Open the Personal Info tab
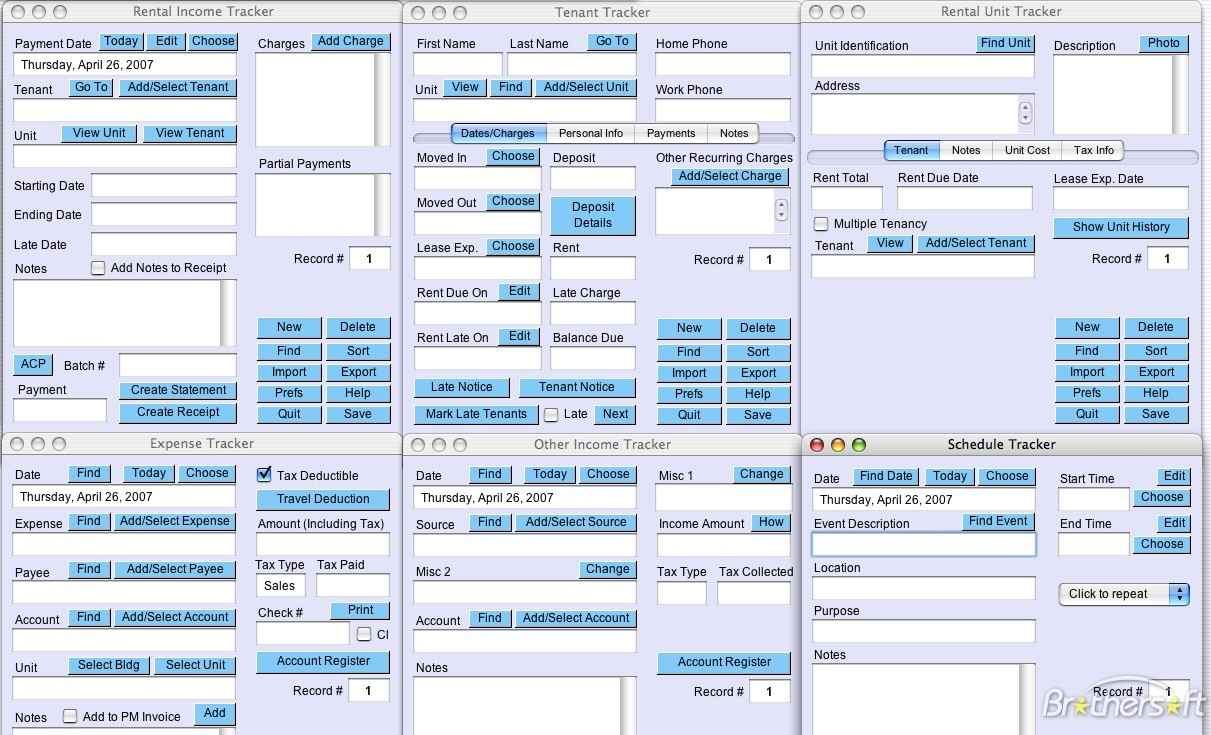Screen dimensions: 1211x735 591,133
